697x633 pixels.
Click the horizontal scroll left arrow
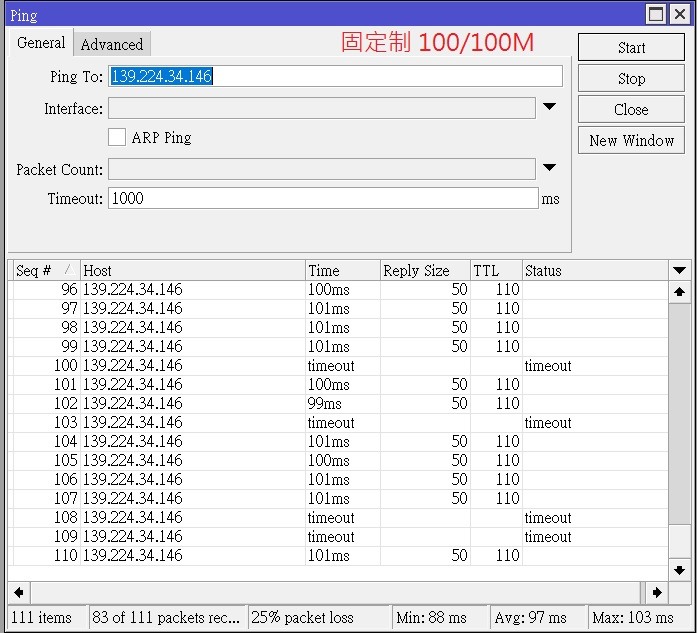coord(19,592)
